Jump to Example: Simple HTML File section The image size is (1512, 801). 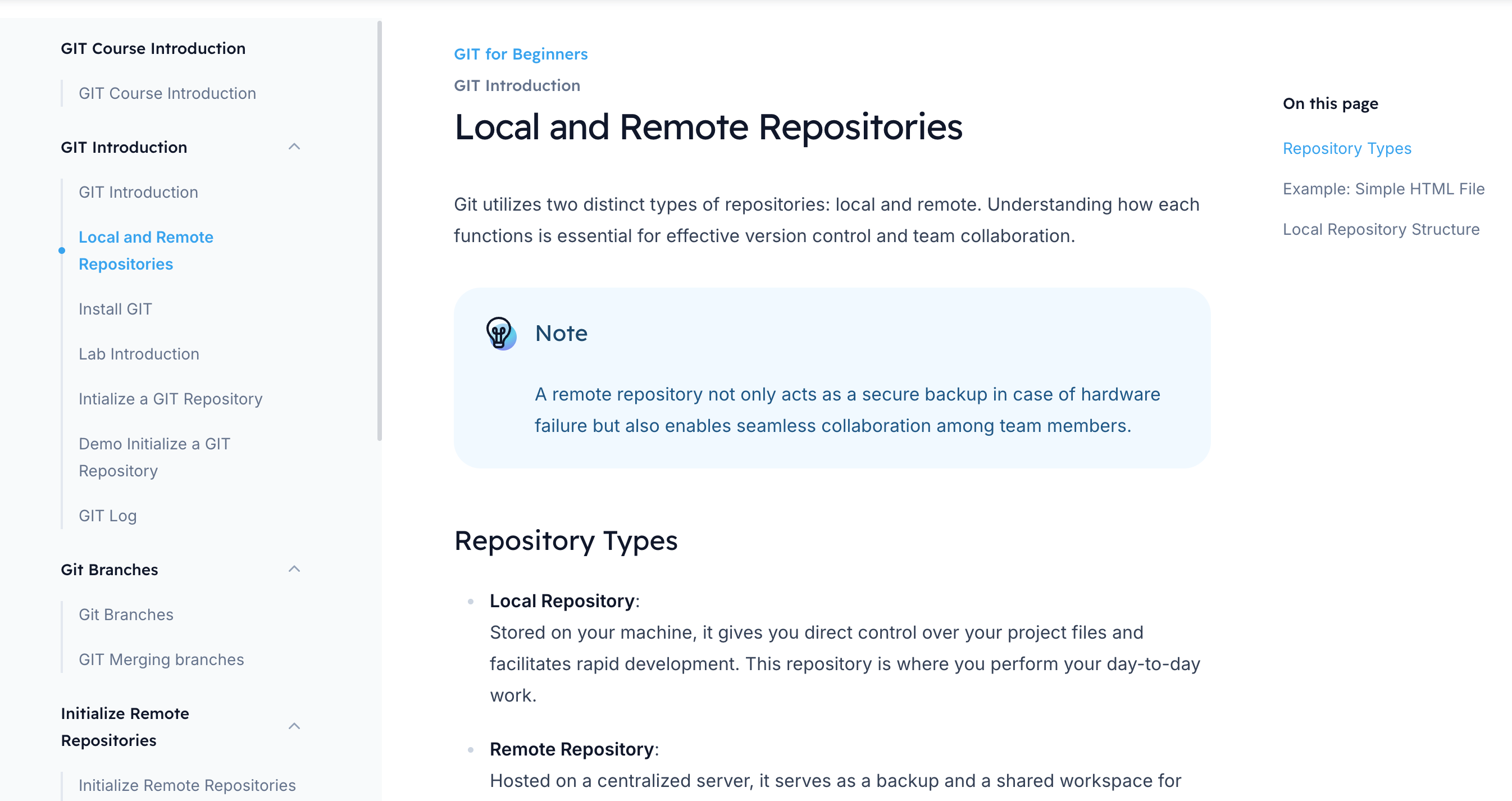click(x=1383, y=189)
